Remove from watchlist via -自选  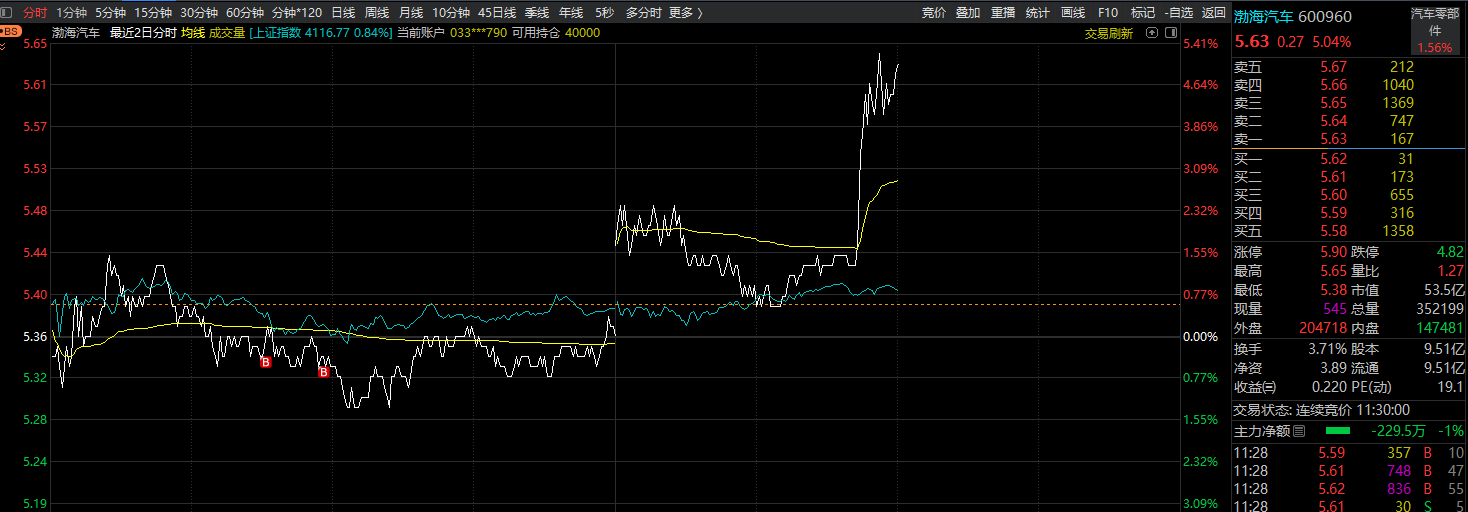1178,13
